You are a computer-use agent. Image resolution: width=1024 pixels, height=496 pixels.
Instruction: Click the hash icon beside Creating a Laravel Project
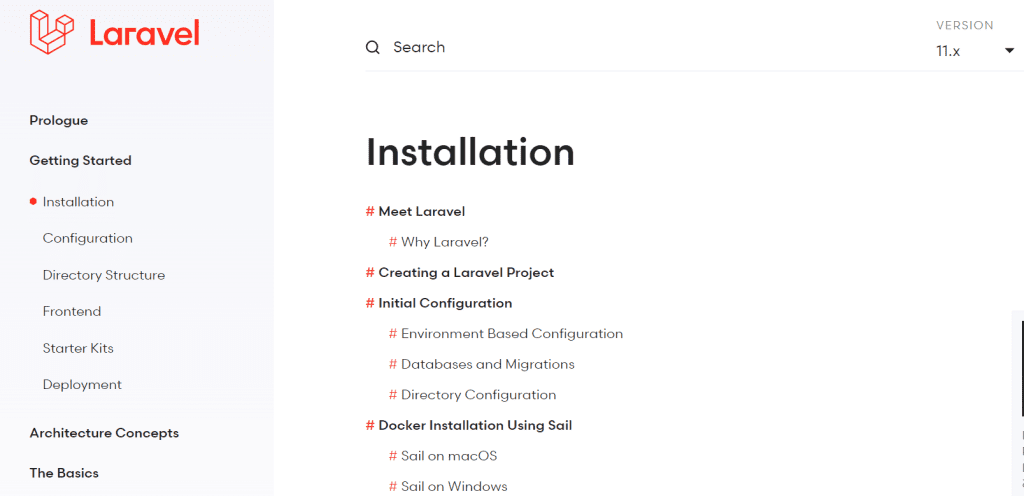click(370, 273)
